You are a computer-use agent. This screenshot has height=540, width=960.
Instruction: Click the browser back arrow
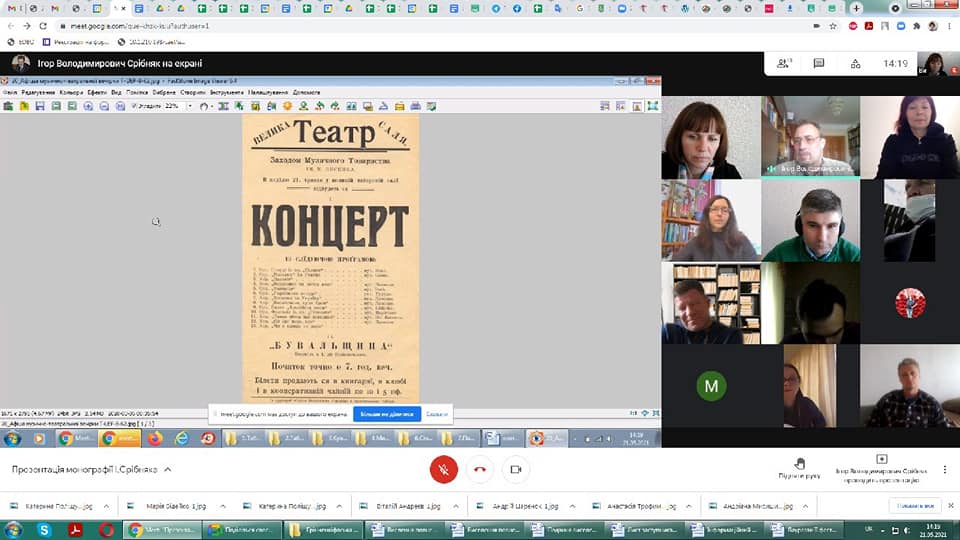(x=10, y=25)
